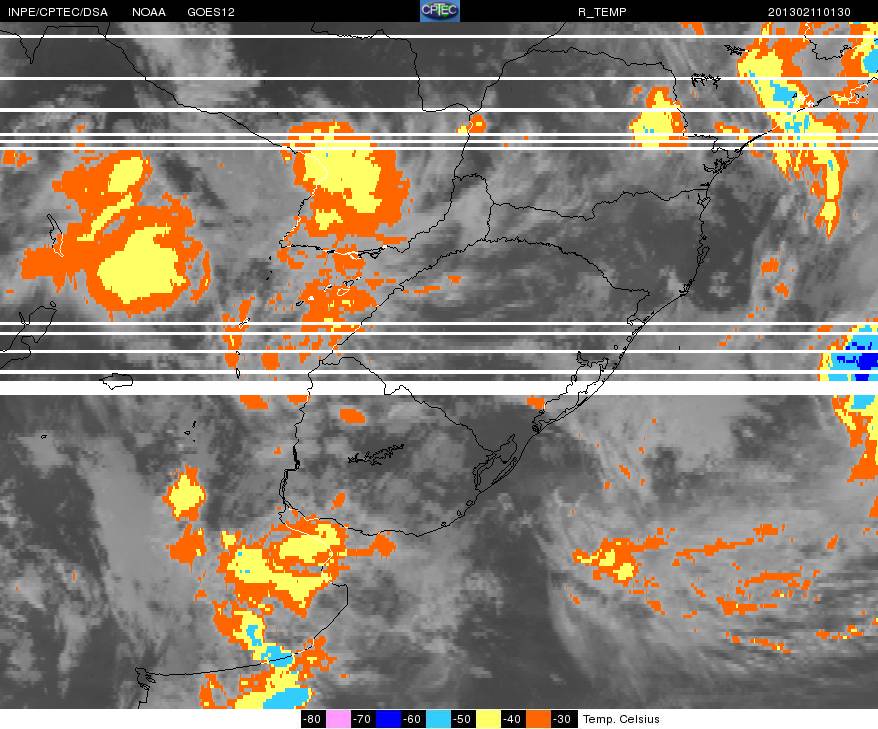Viewport: 878px width, 729px height.
Task: Click the GOES12 satellite label
Action: coord(211,12)
